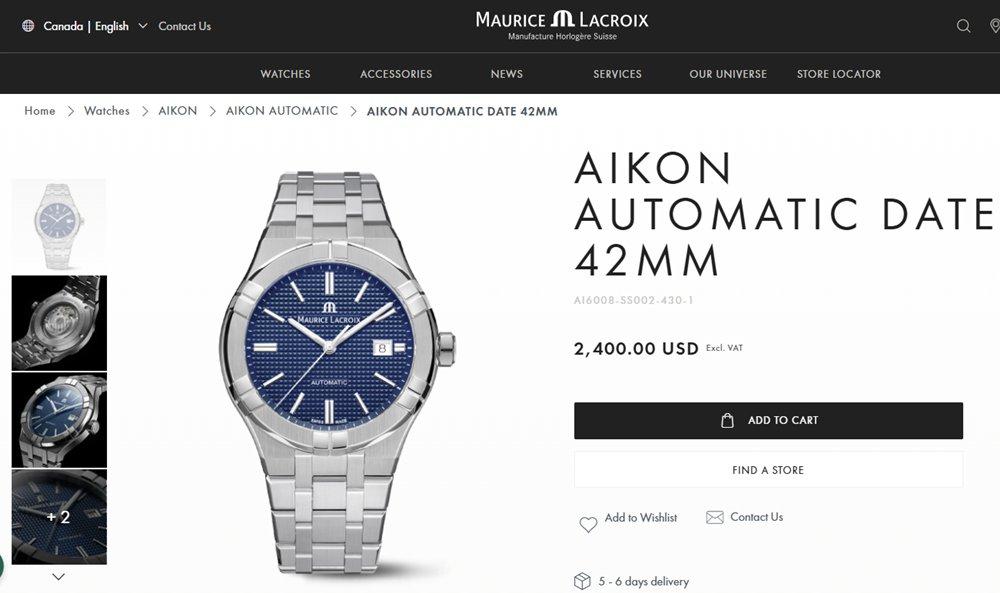
Task: Click the store location pin icon
Action: [x=994, y=26]
